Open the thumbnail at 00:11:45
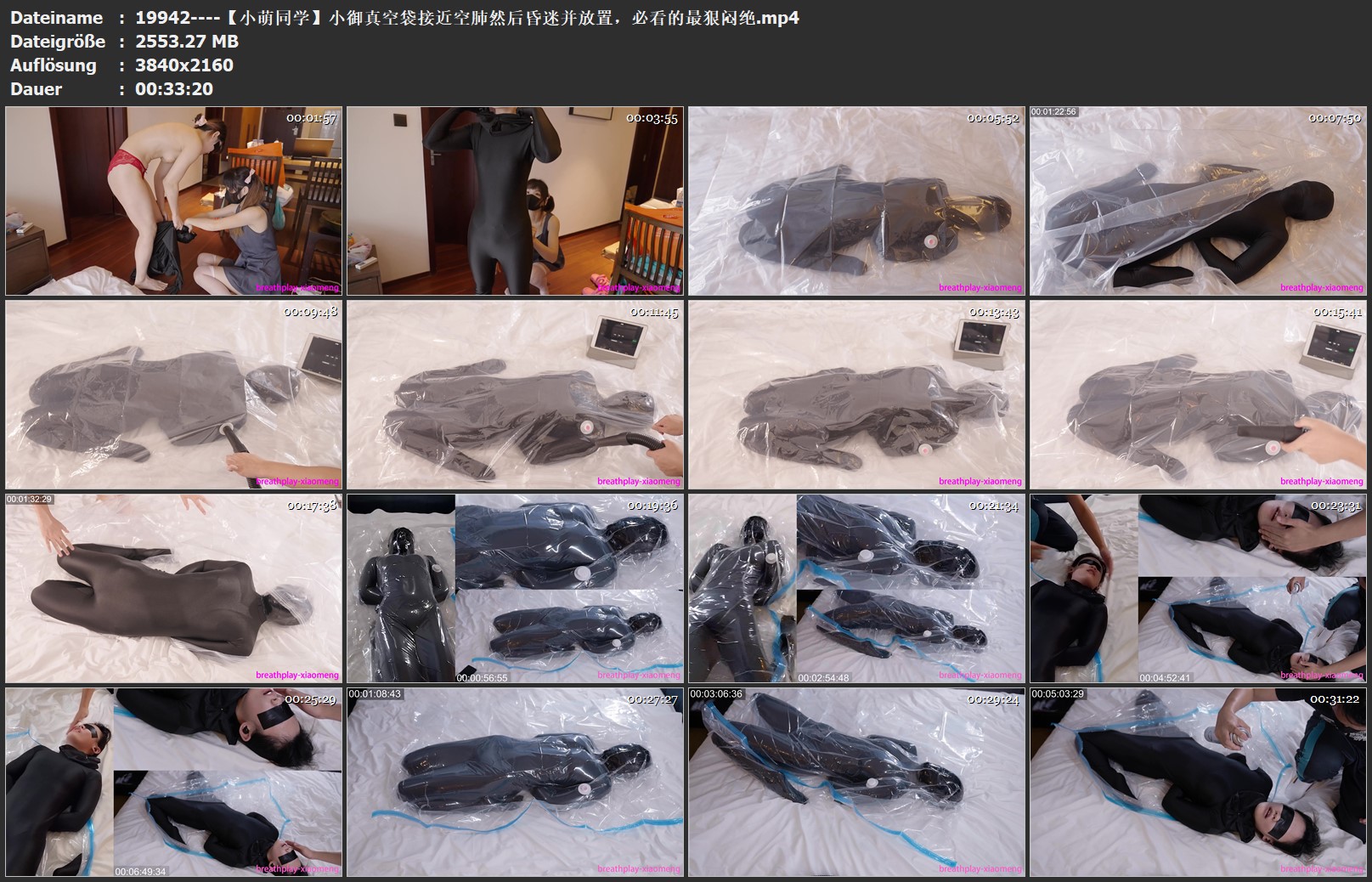The width and height of the screenshot is (1372, 882). point(515,394)
